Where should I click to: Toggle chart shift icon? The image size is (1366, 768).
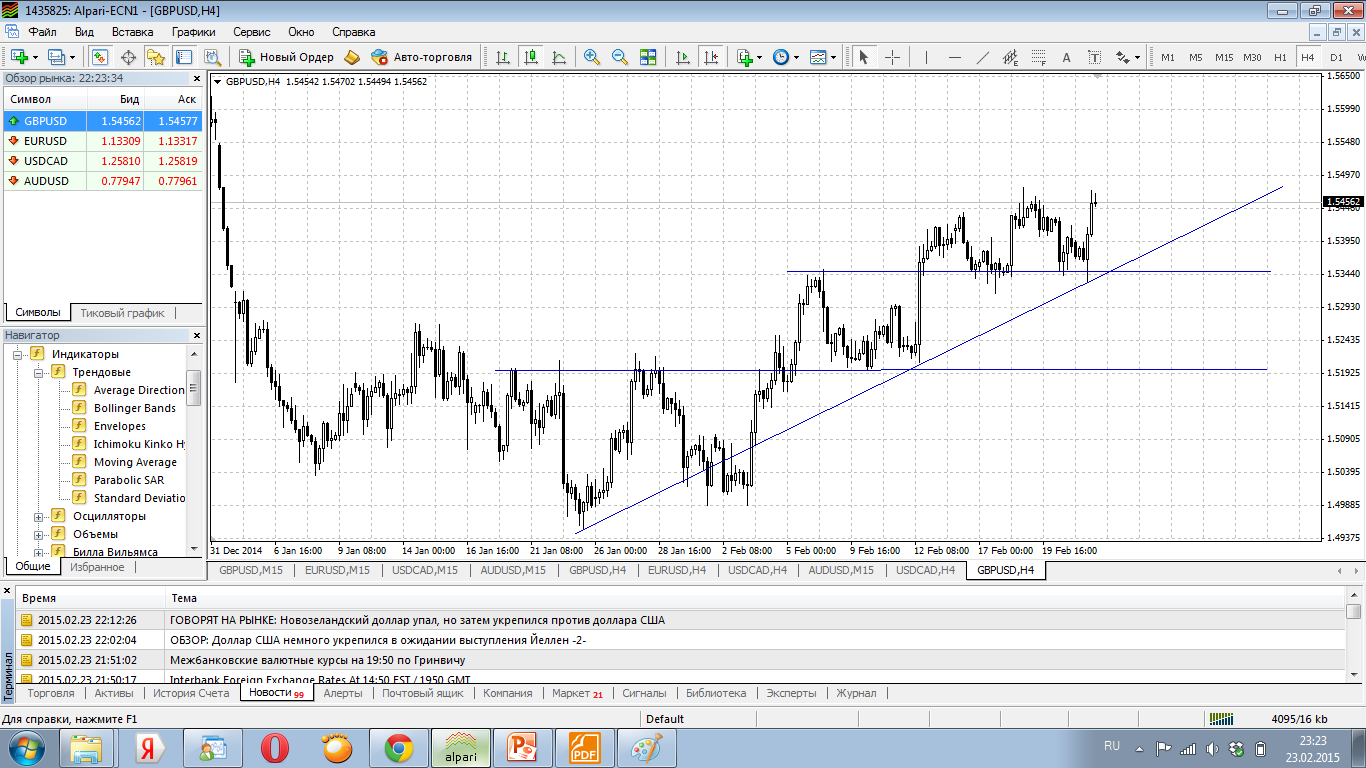click(711, 57)
